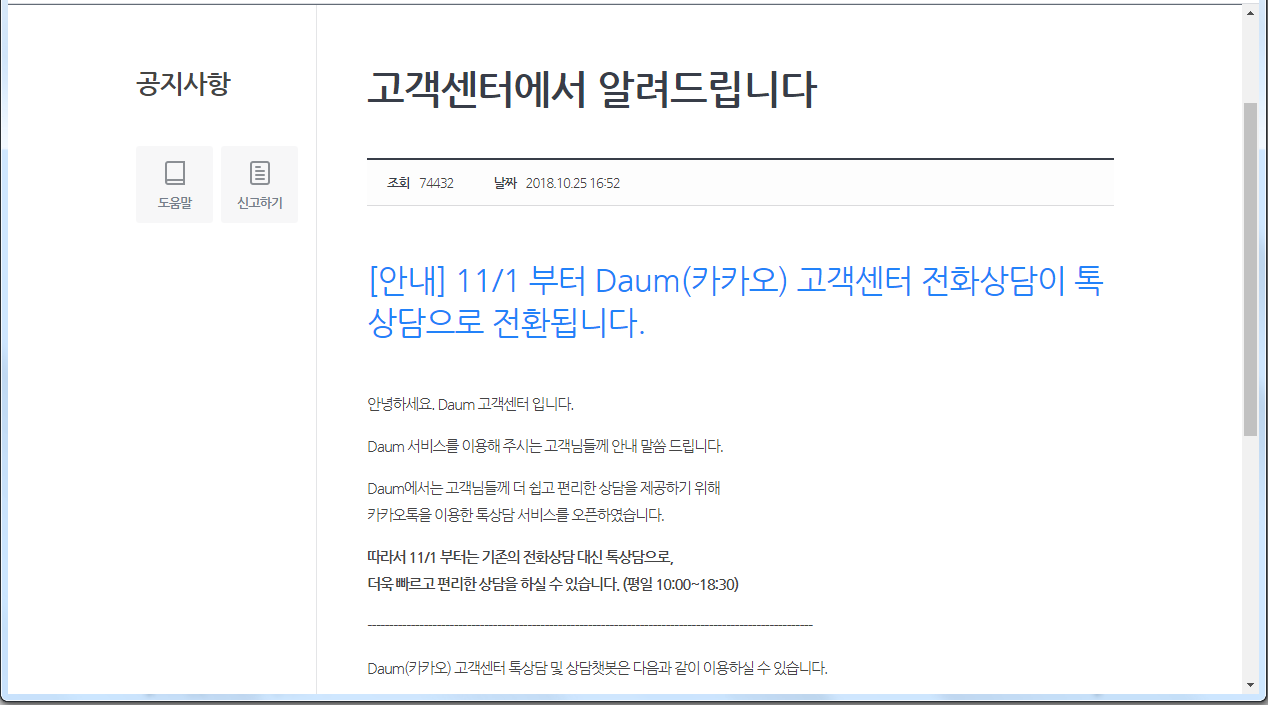Image resolution: width=1268 pixels, height=705 pixels.
Task: Click the 날짜 label
Action: pyautogui.click(x=505, y=183)
